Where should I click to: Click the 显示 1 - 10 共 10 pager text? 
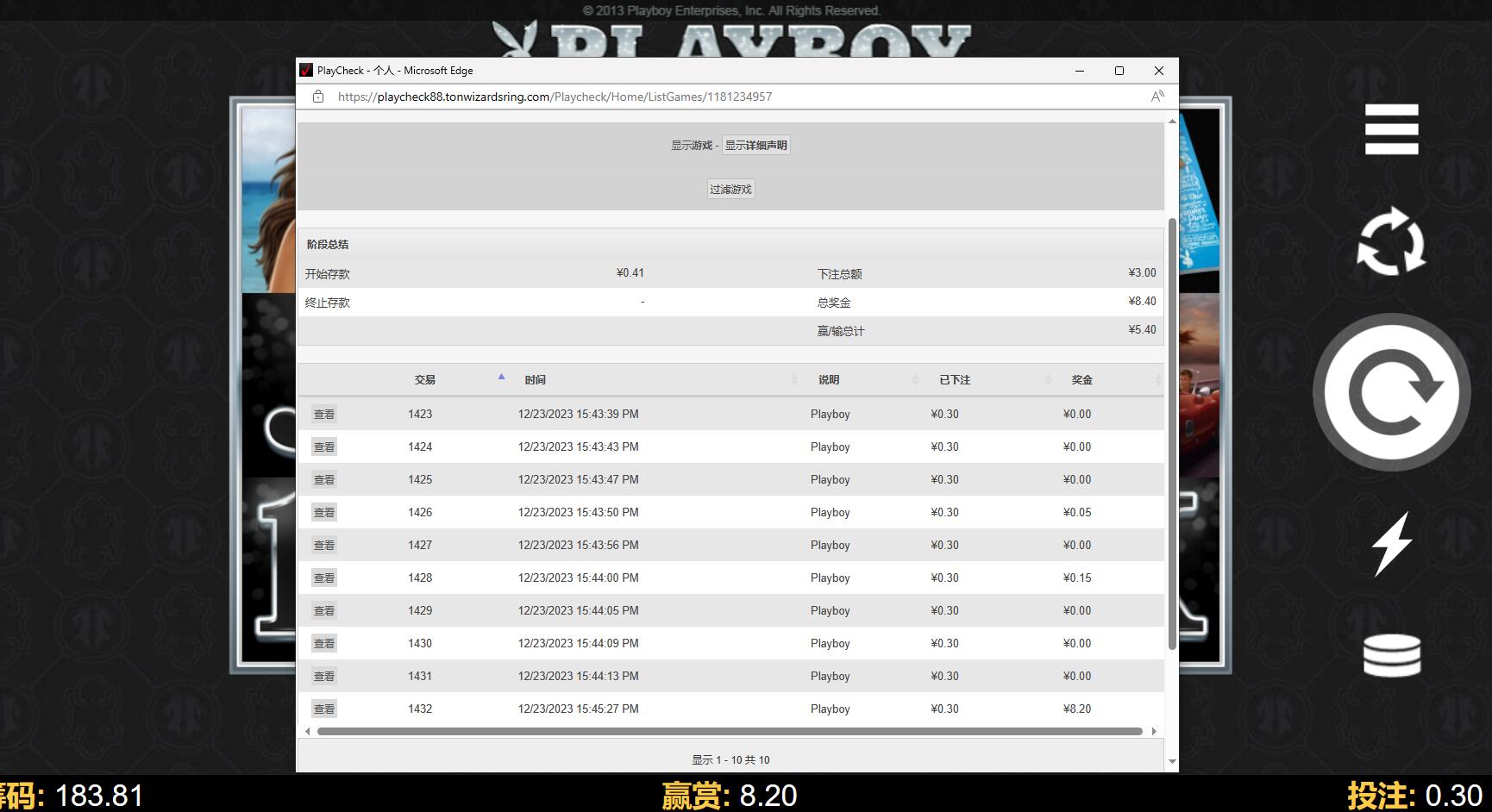[x=730, y=759]
